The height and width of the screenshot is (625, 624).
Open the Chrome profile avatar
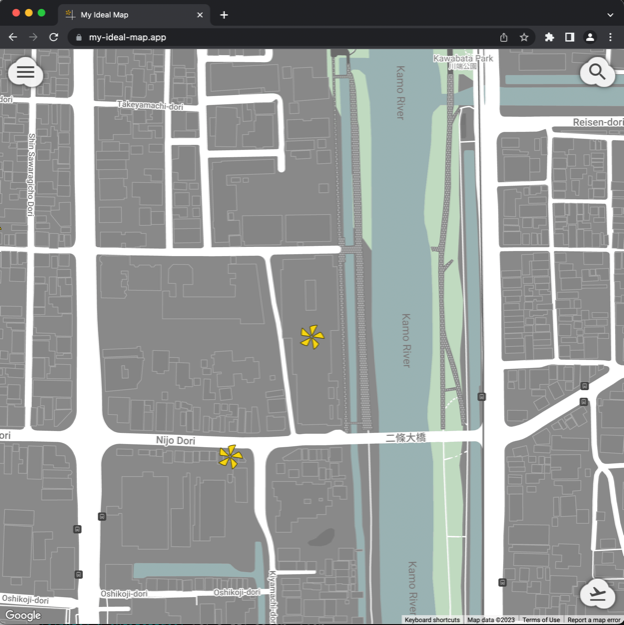589,37
